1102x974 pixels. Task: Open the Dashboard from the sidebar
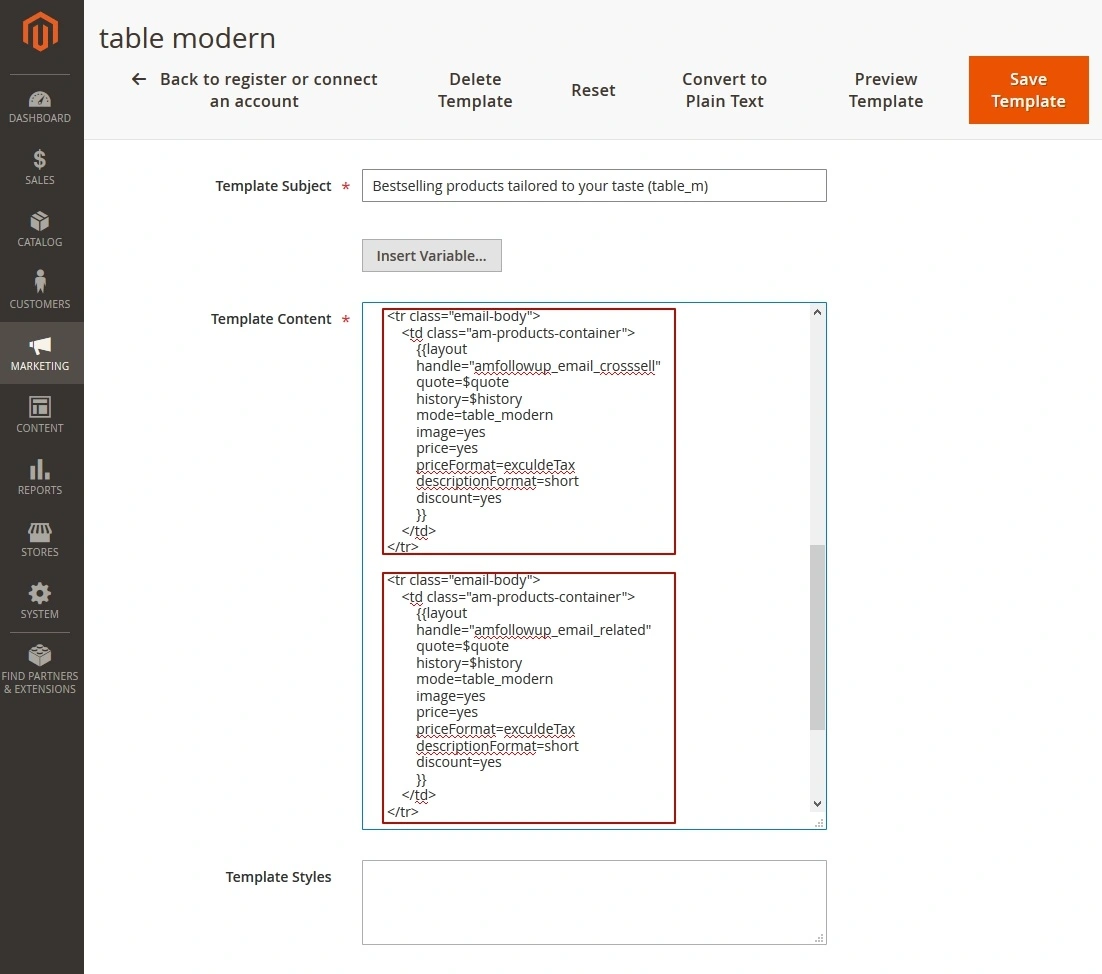click(40, 104)
